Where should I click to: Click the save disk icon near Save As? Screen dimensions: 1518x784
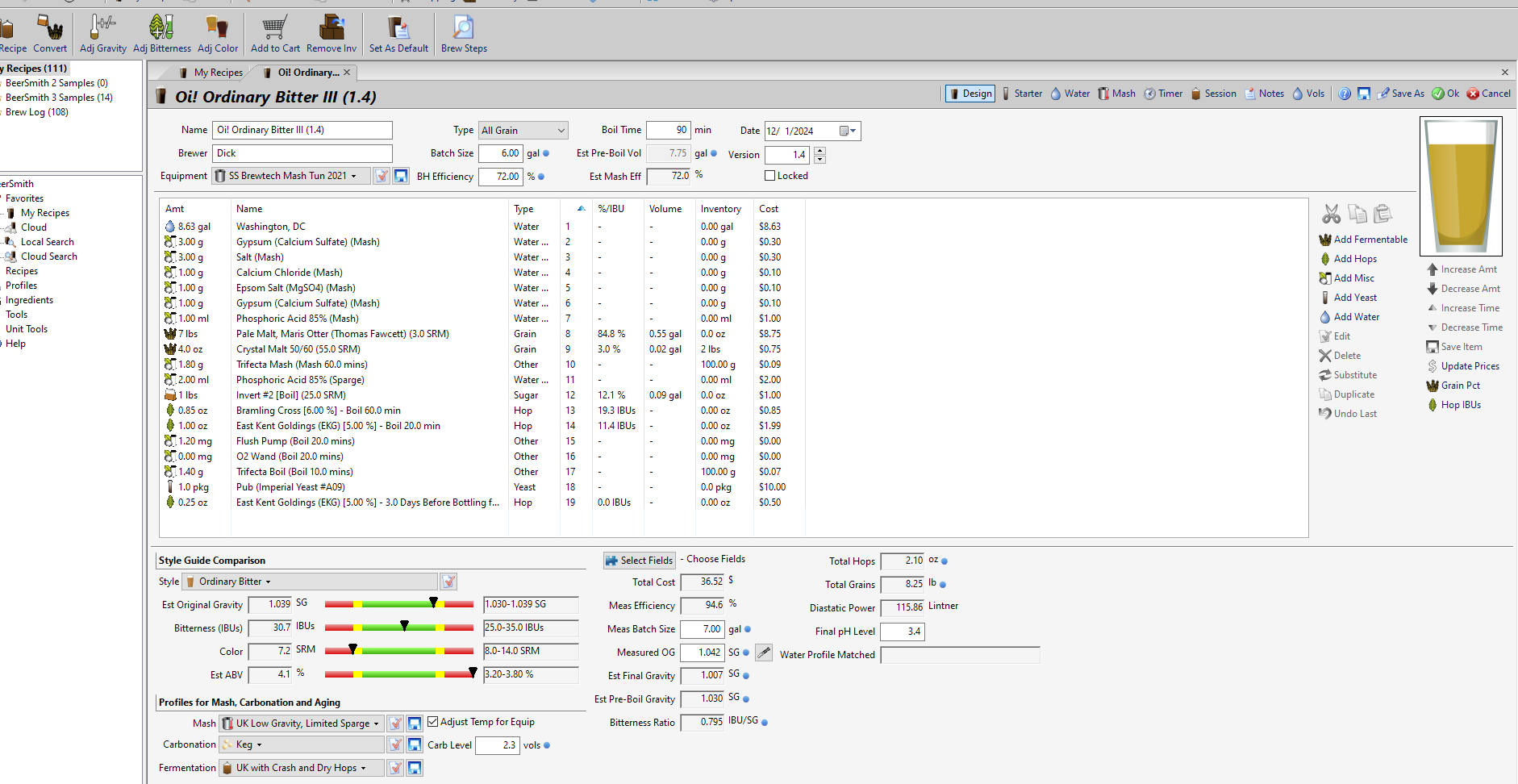pyautogui.click(x=1364, y=94)
